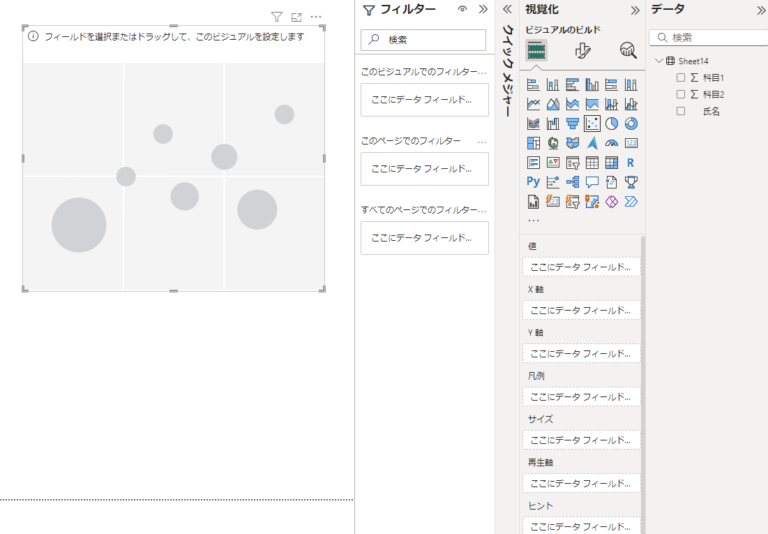The image size is (768, 534).
Task: Switch to the Analytics tab icon
Action: pos(628,50)
